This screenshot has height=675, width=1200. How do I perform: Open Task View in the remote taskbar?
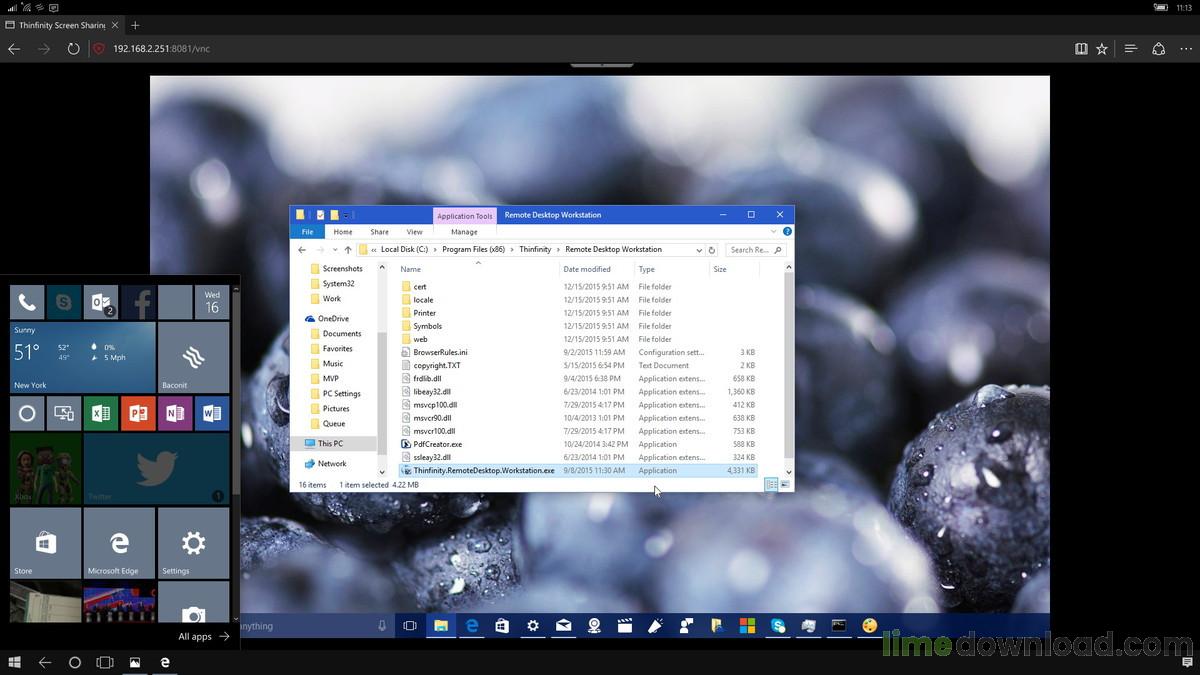click(409, 626)
